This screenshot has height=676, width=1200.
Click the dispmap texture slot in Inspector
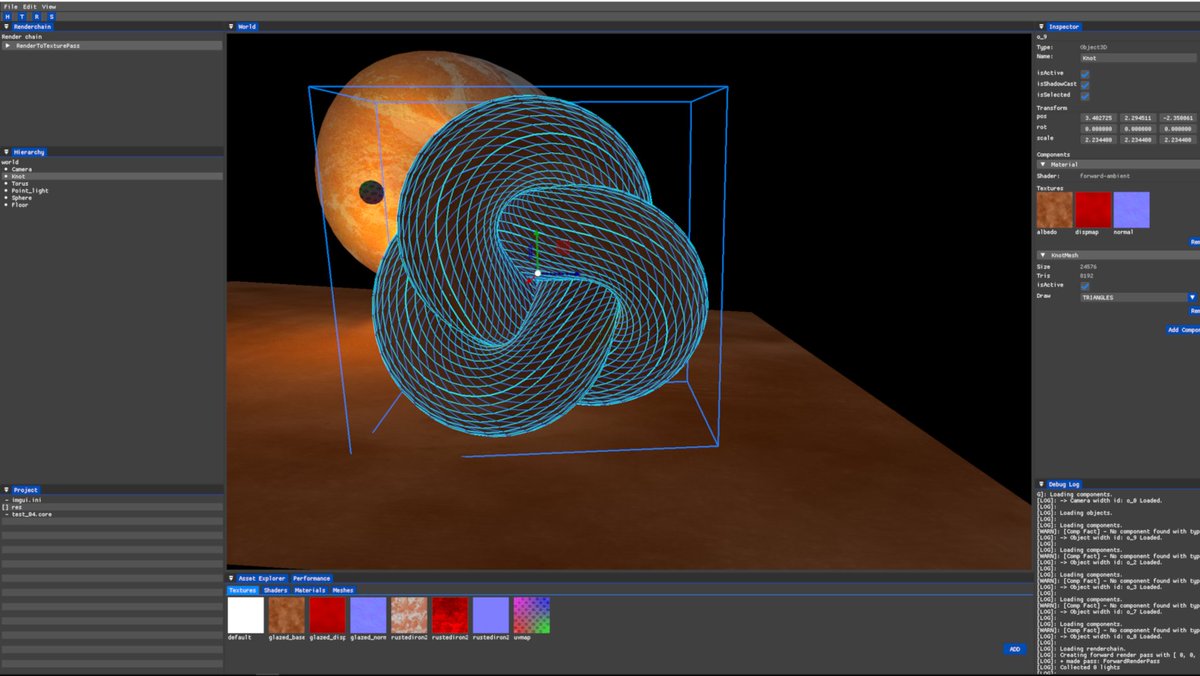coord(1093,210)
